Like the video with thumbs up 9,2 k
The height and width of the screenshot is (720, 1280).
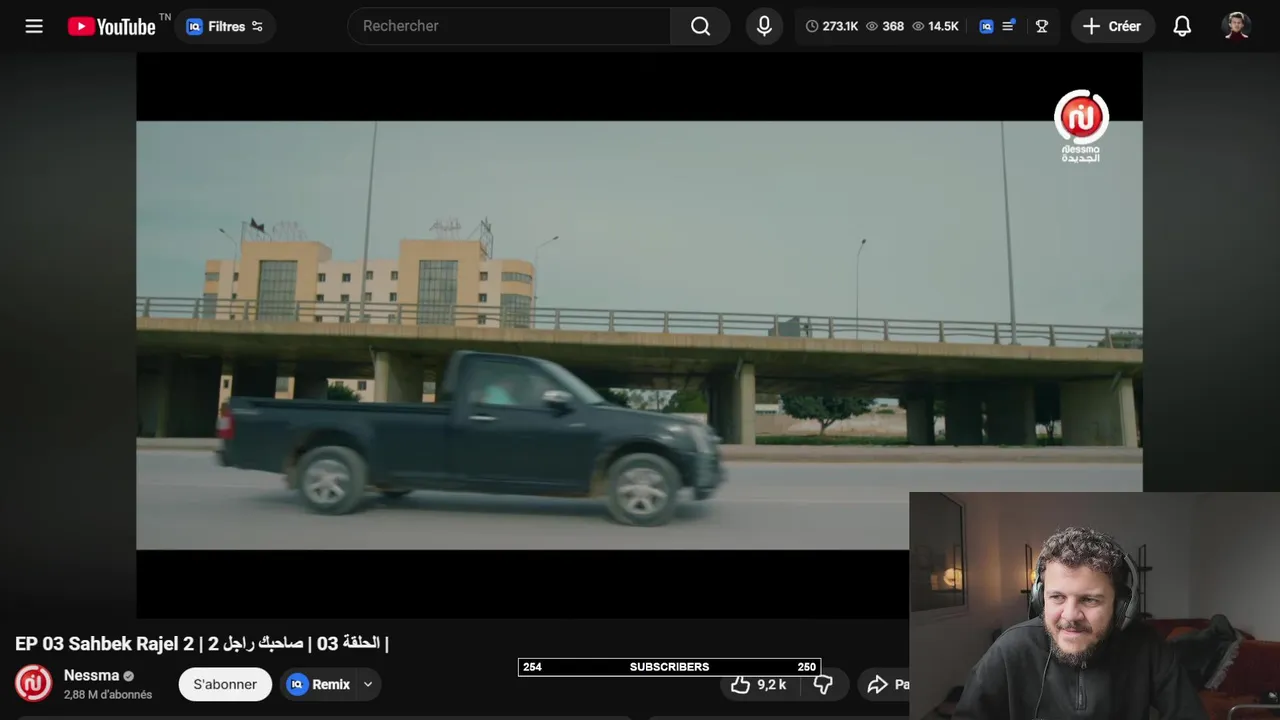[760, 684]
